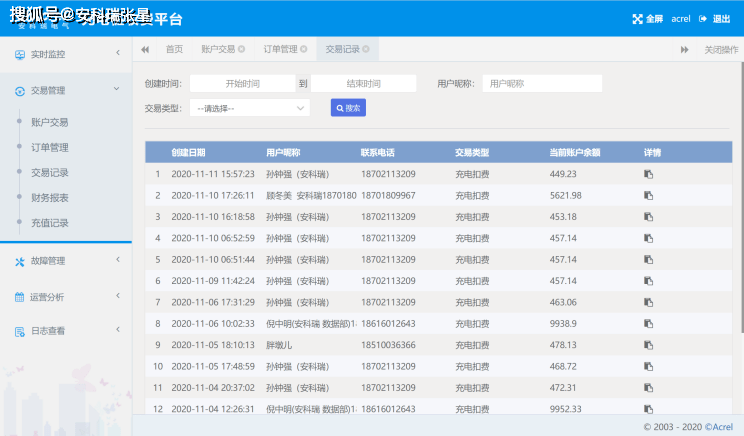Open the 交易类型 dropdown
Image resolution: width=744 pixels, height=436 pixels.
click(250, 108)
